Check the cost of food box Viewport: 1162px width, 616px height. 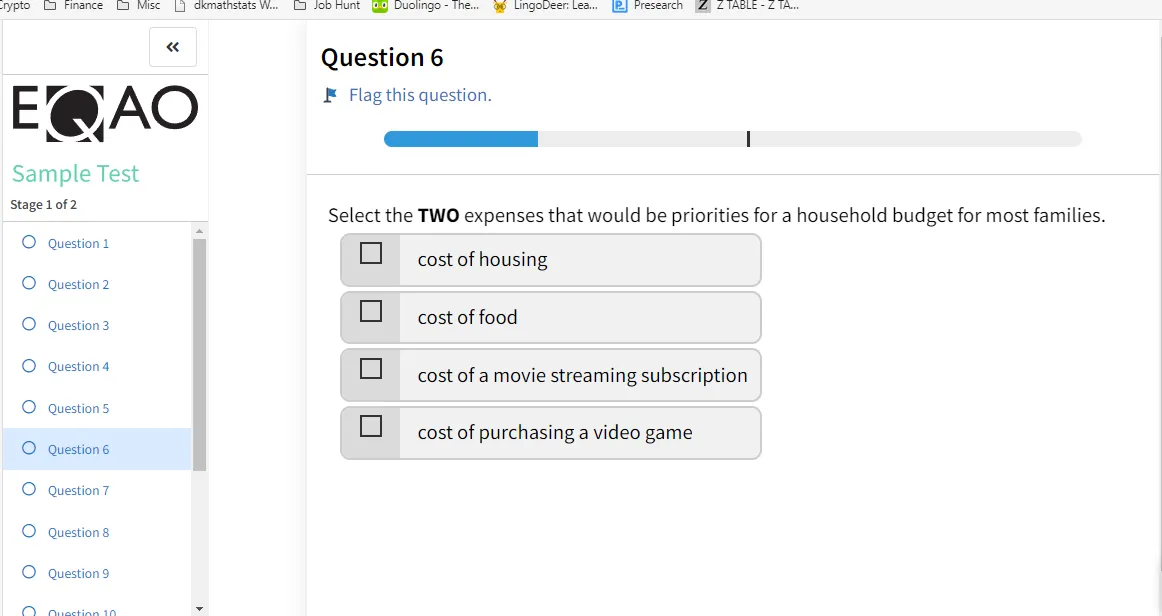(x=371, y=311)
